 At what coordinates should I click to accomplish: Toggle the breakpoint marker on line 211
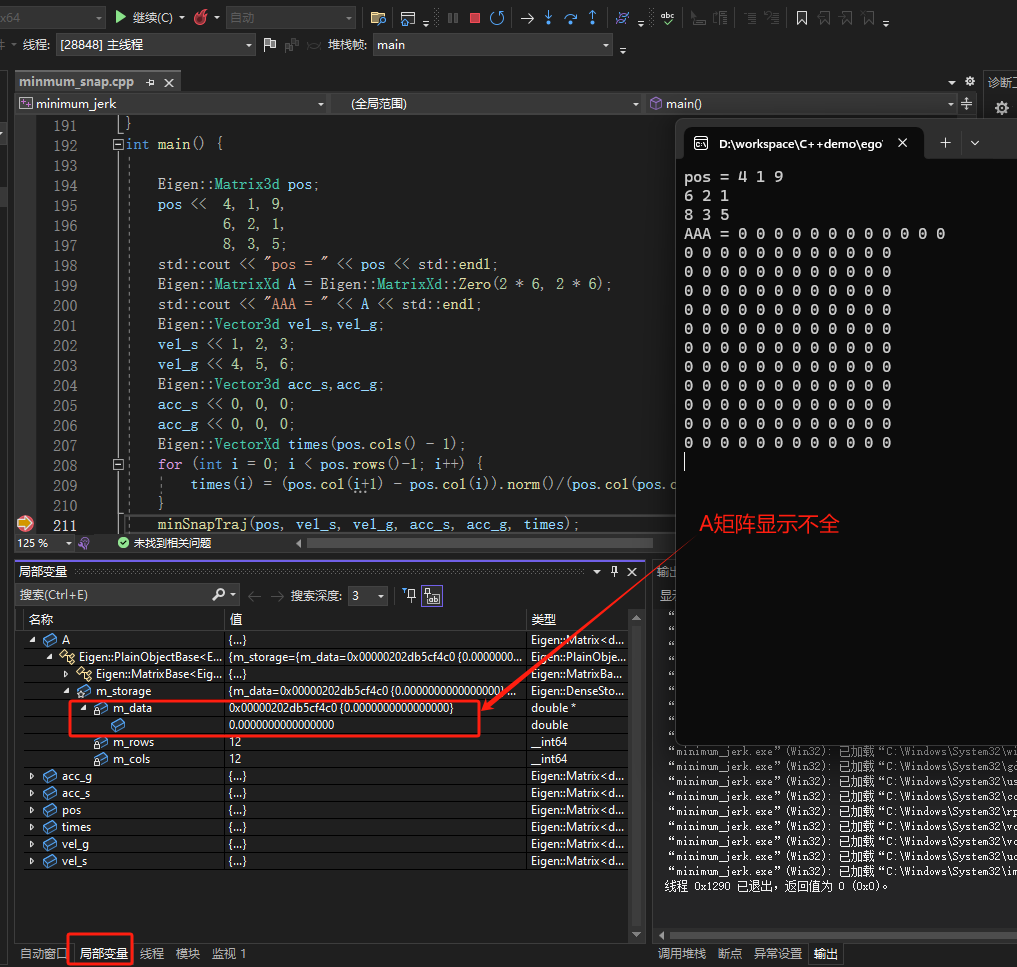[x=24, y=525]
